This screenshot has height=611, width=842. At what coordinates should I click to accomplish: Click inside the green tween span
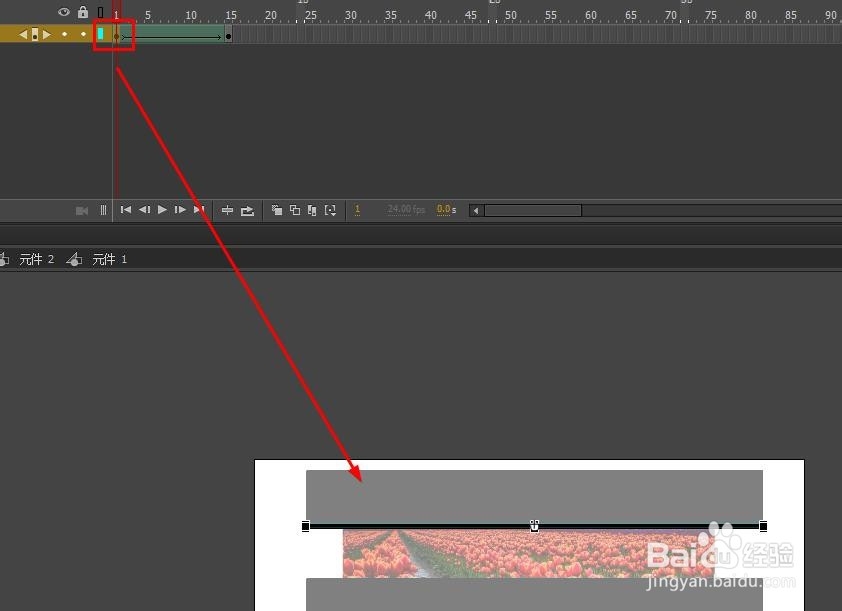pos(172,34)
